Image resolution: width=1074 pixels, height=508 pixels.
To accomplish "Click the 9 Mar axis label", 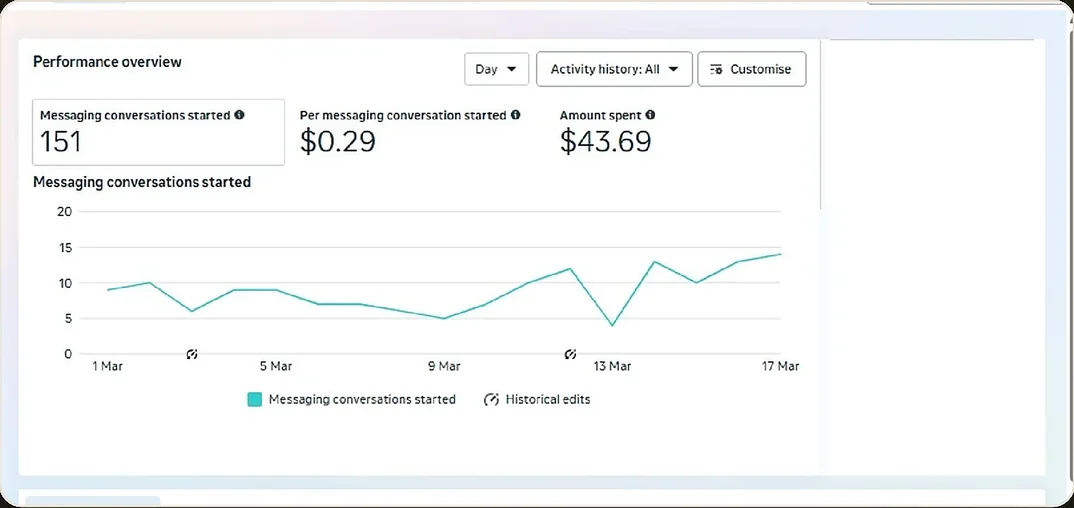I will click(445, 367).
